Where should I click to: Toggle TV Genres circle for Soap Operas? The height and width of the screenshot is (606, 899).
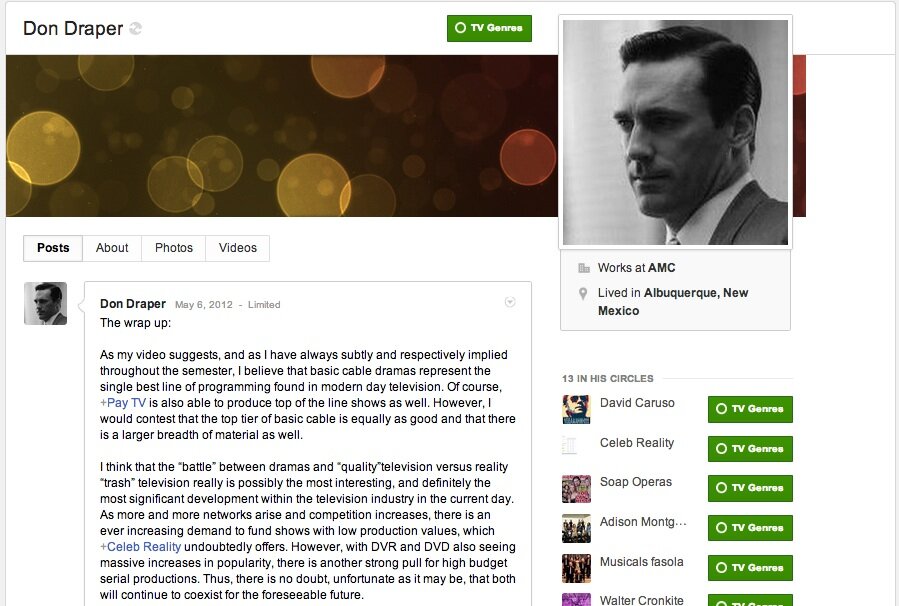(750, 488)
